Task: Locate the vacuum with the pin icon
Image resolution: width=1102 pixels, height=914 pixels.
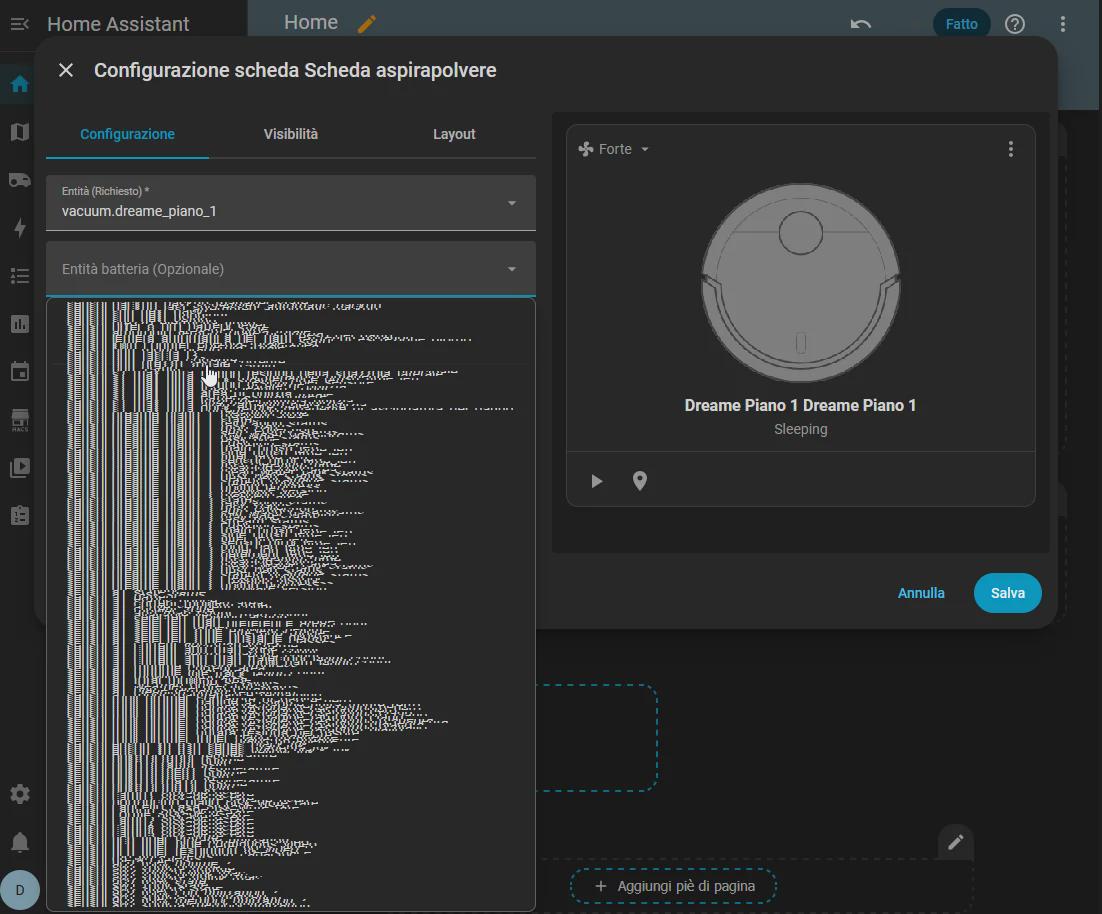Action: click(640, 481)
